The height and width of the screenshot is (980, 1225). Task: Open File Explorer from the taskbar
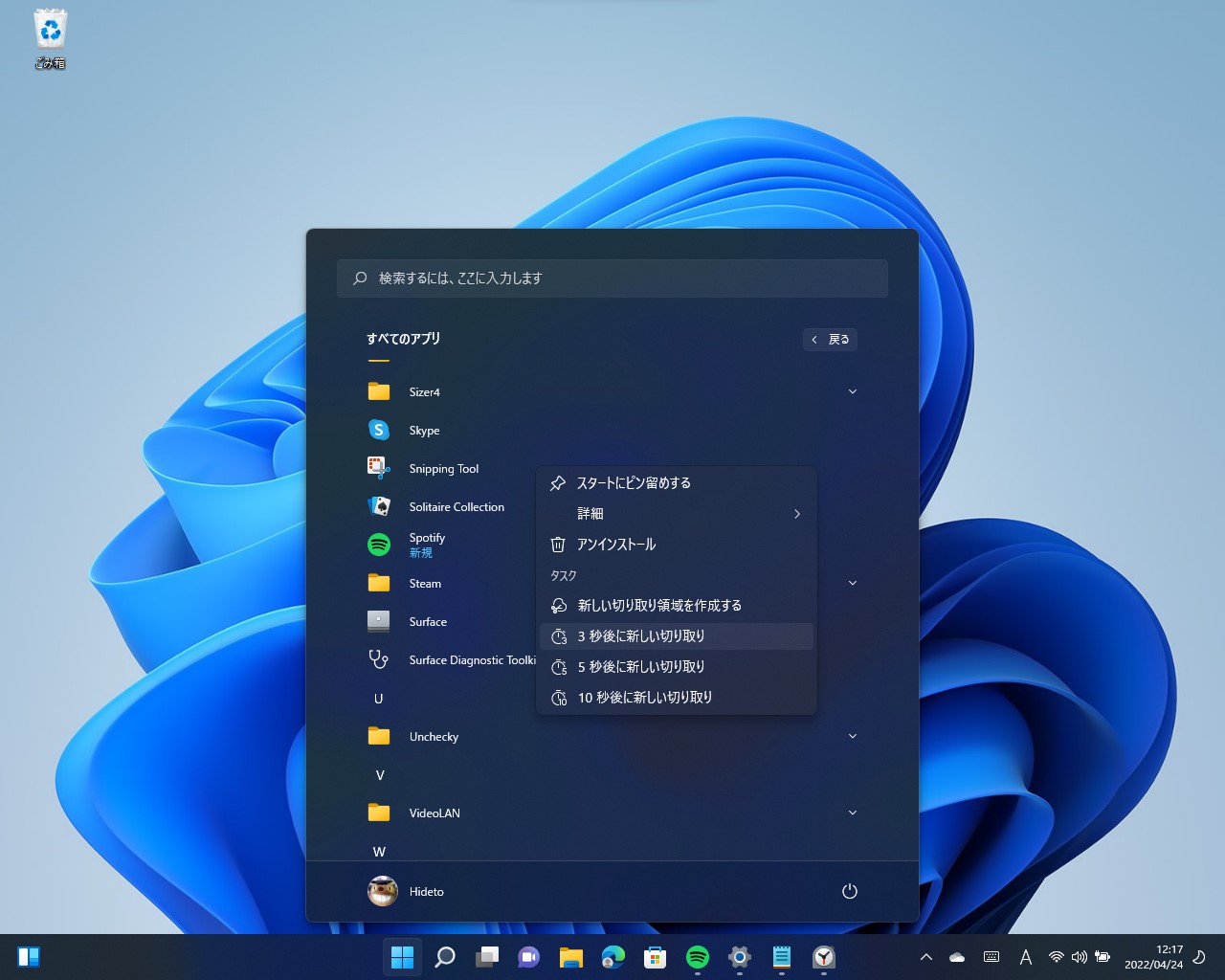[x=571, y=957]
